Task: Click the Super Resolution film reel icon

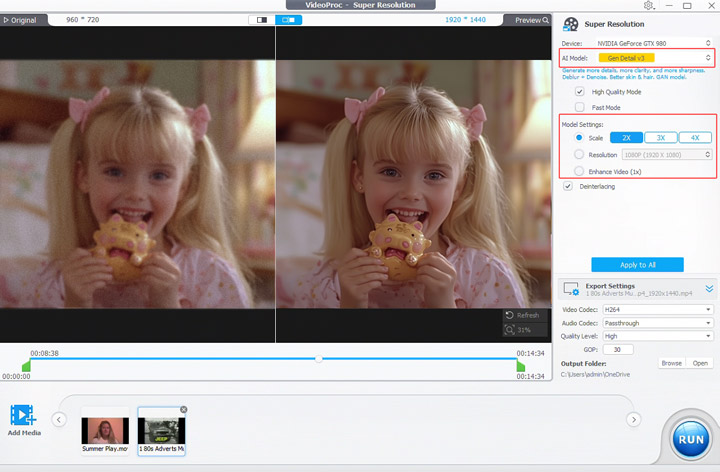Action: click(x=571, y=24)
